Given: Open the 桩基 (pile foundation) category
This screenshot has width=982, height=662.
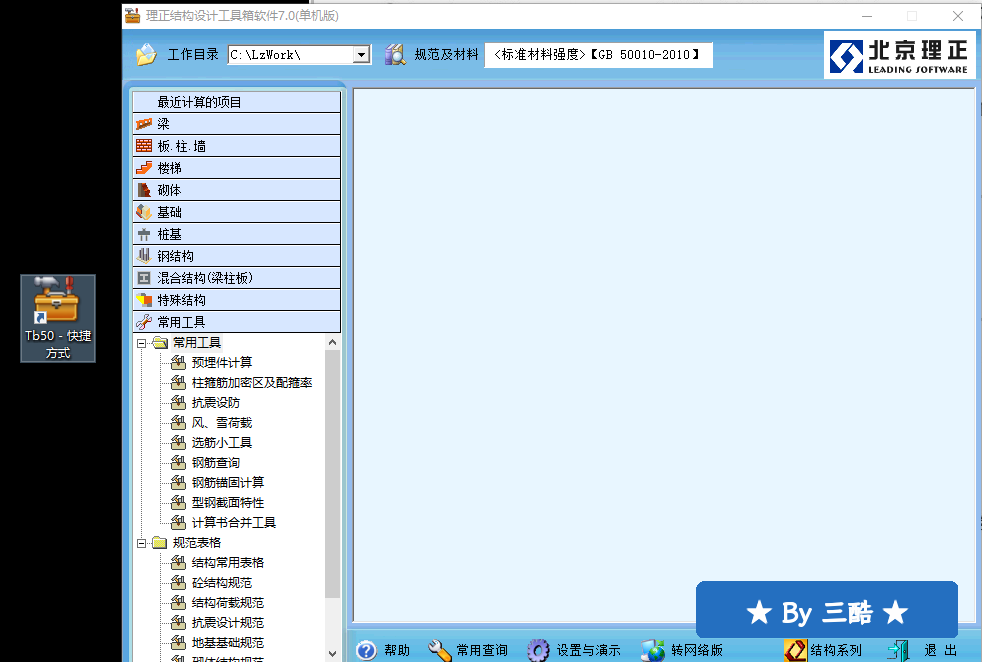Looking at the screenshot, I should (236, 234).
